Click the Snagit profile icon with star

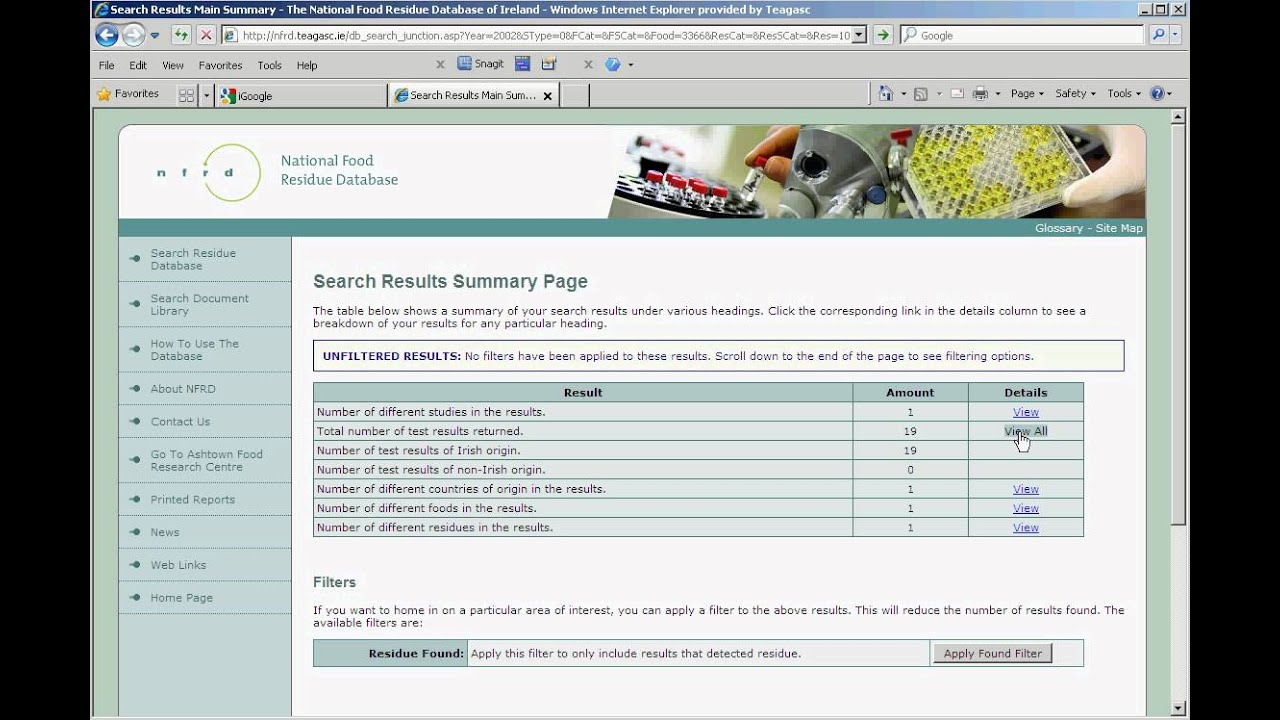548,64
